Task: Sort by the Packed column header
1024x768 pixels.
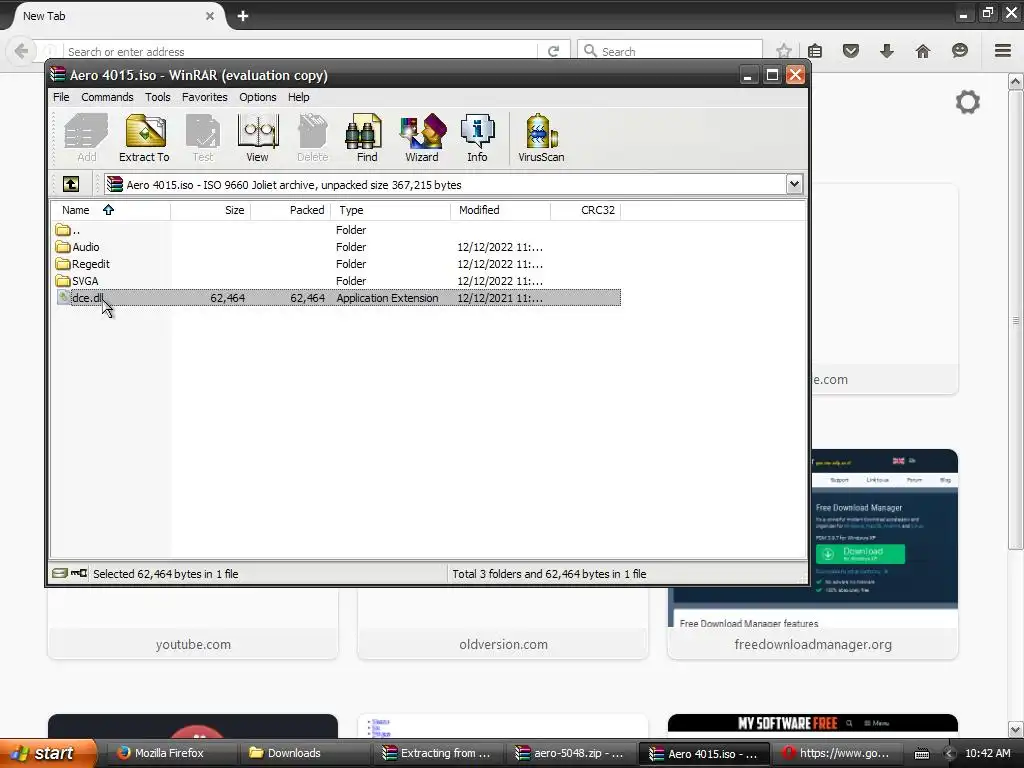Action: [291, 210]
